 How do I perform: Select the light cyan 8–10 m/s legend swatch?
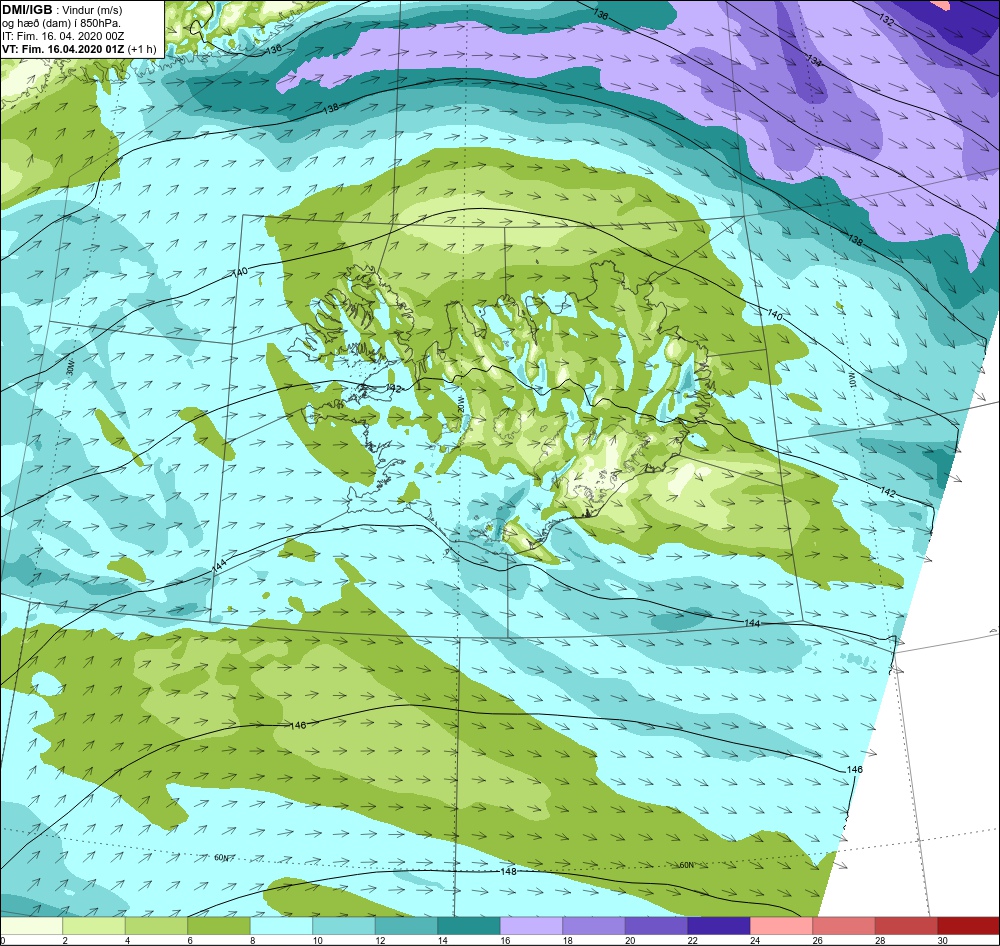click(281, 926)
